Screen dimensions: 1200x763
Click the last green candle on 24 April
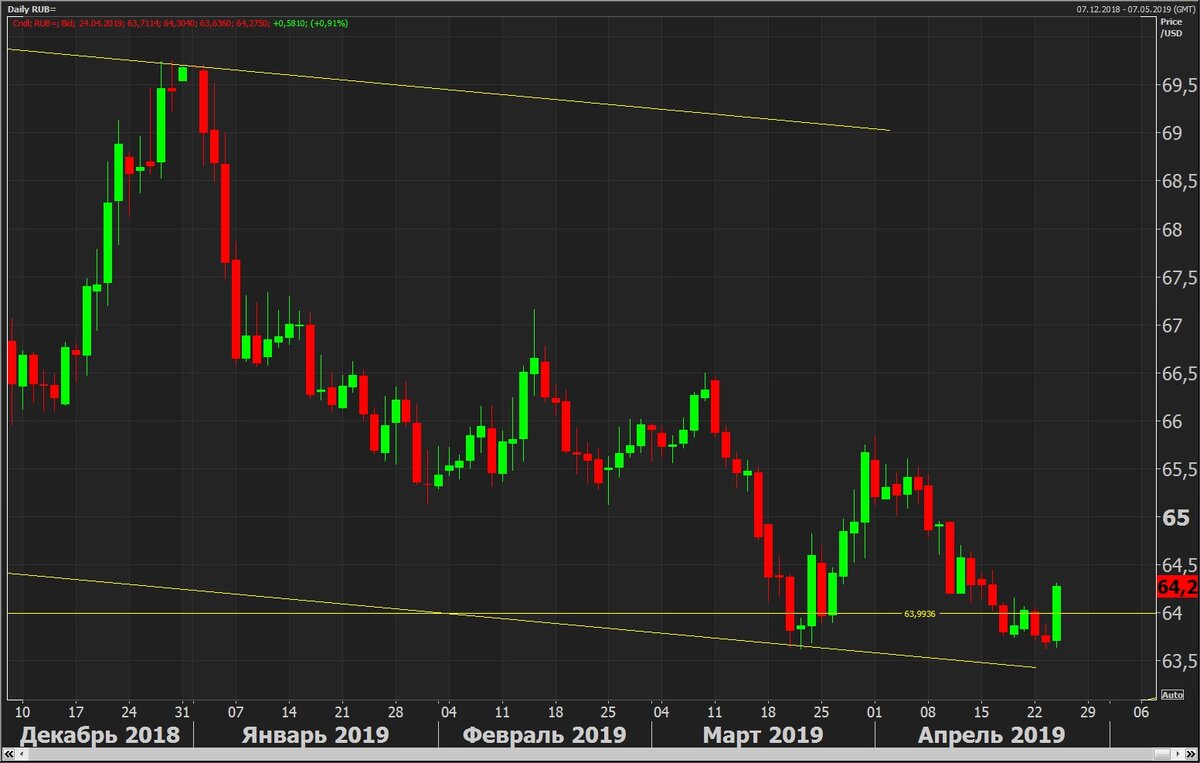[x=1057, y=613]
